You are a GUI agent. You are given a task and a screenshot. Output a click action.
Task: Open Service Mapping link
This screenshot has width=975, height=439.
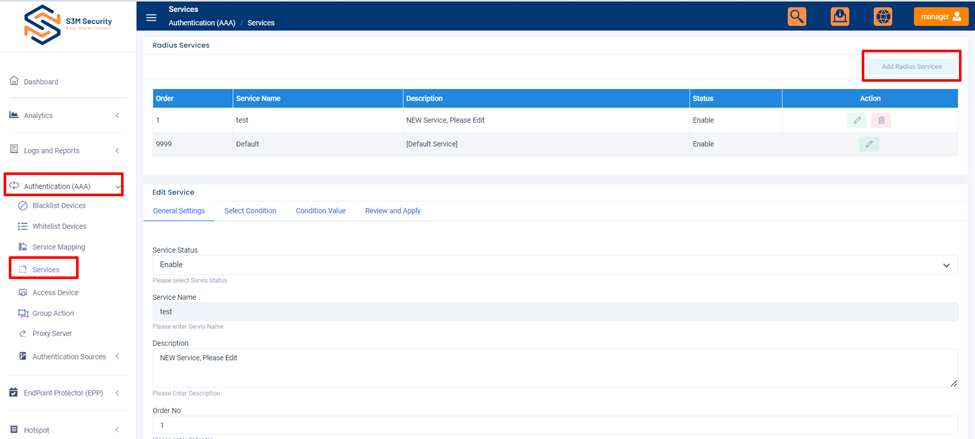pos(58,247)
